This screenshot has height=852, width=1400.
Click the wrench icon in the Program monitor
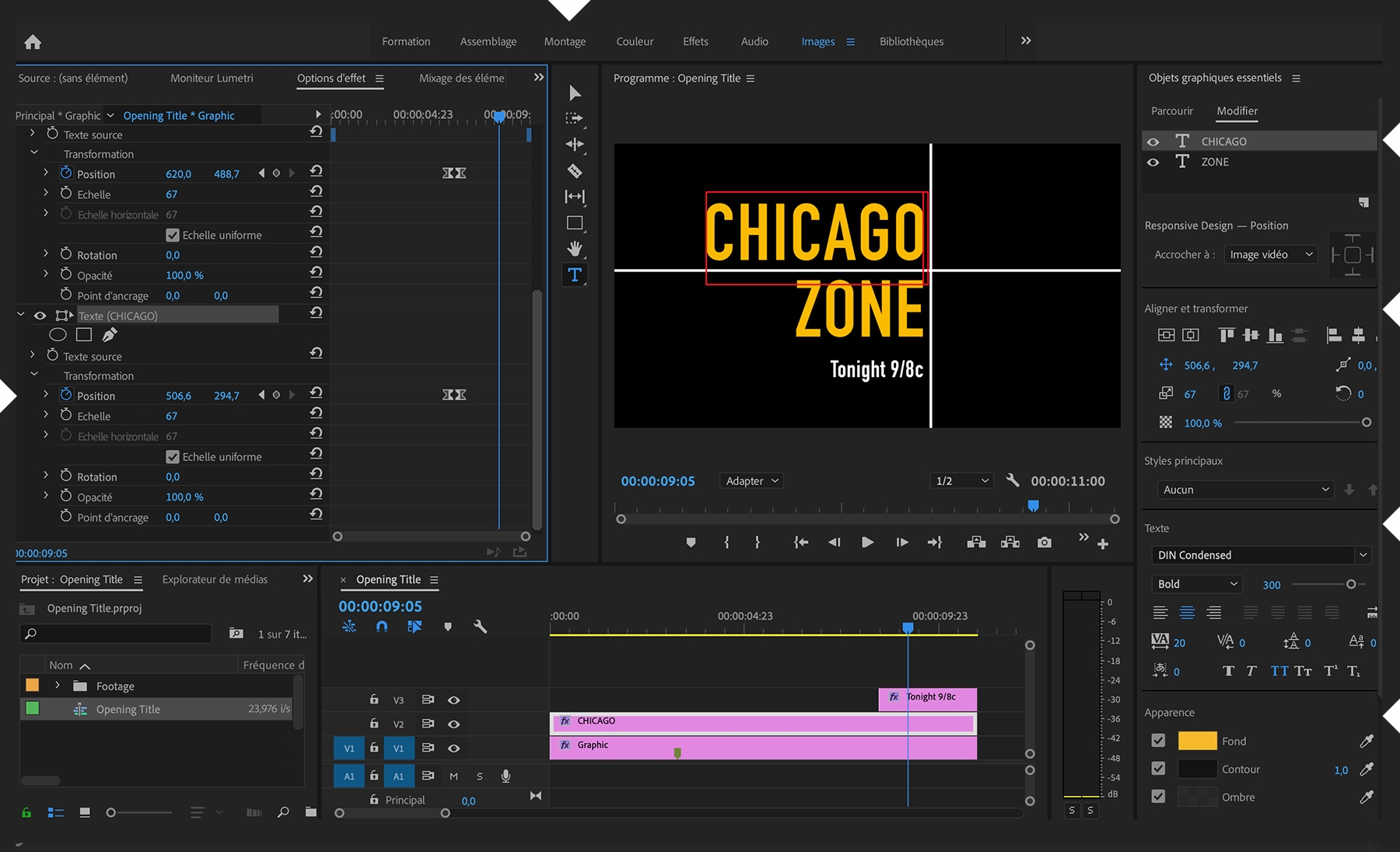coord(1013,480)
